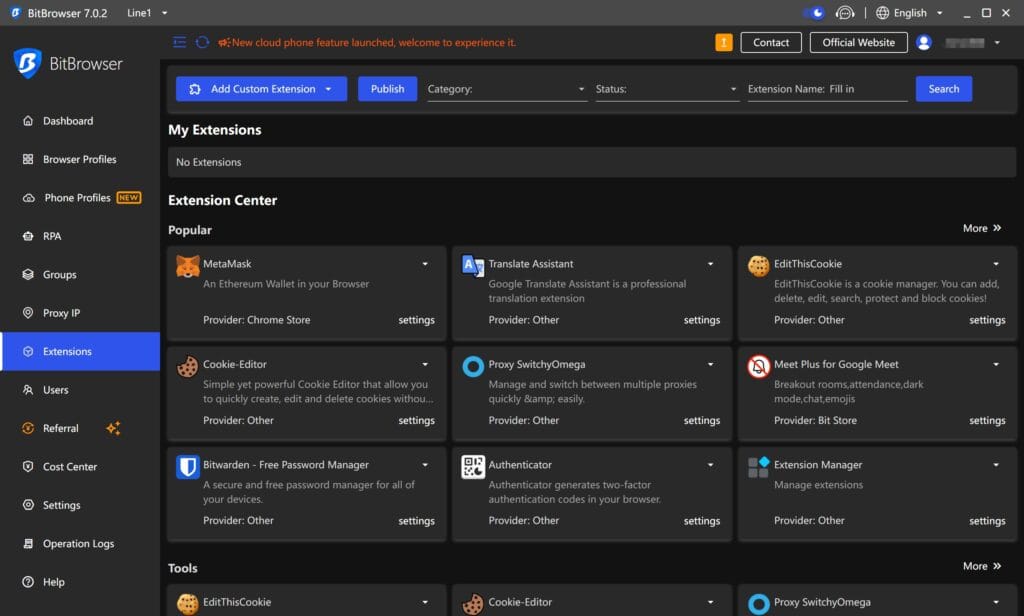Open the English language dropdown
Viewport: 1024px width, 616px height.
(x=910, y=13)
